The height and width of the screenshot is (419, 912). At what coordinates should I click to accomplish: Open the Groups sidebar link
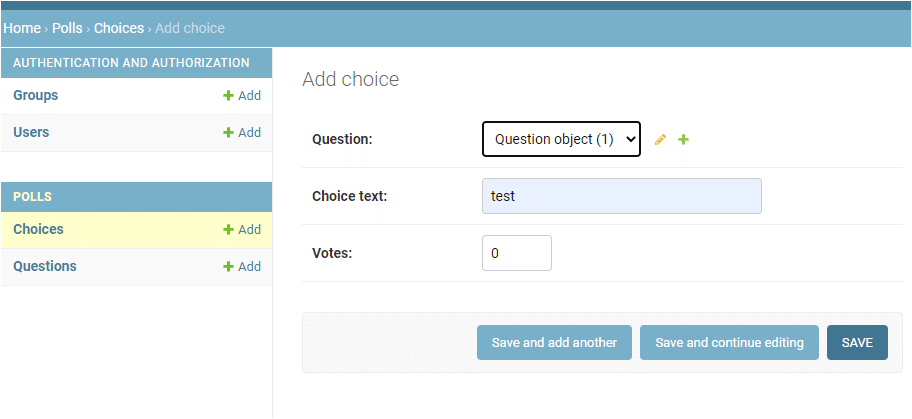[36, 96]
